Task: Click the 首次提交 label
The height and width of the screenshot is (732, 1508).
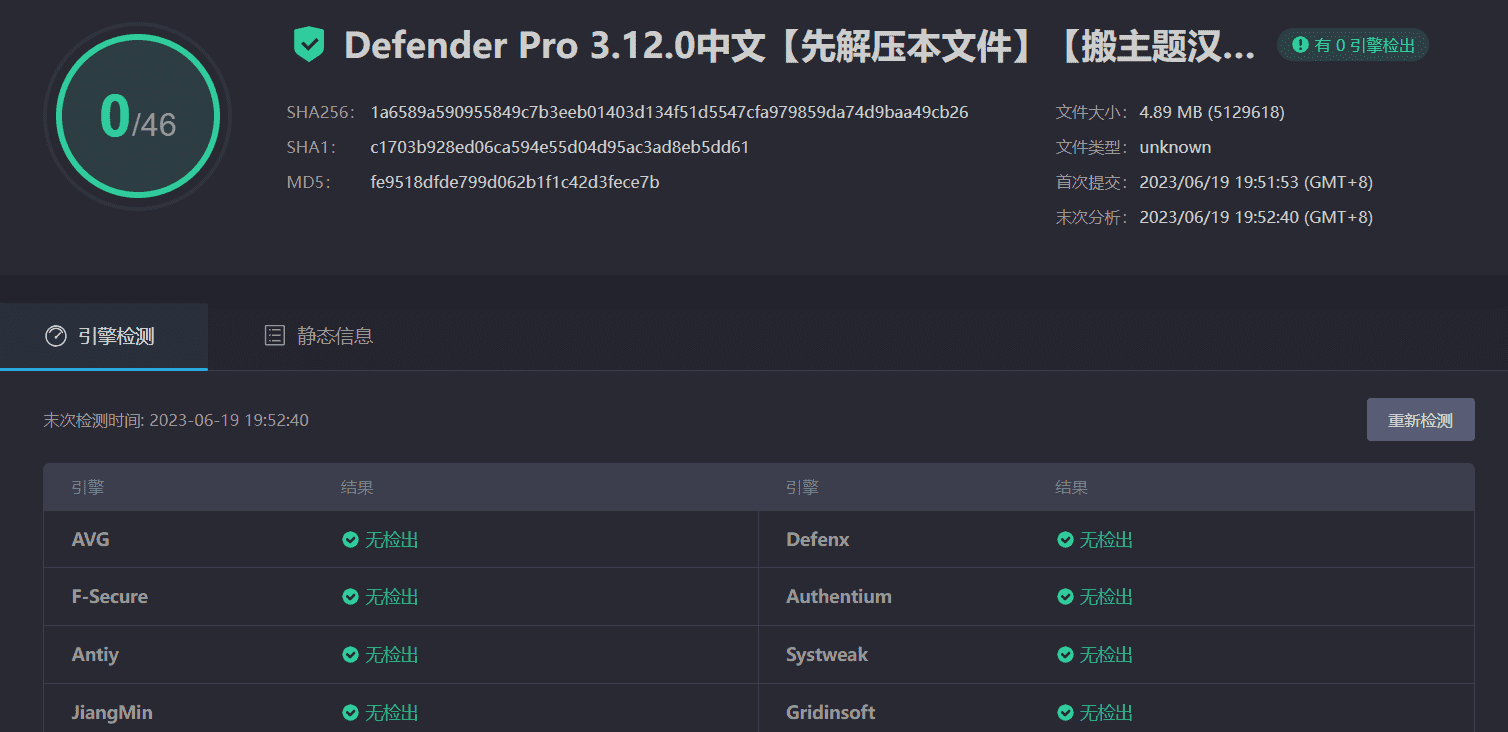Action: coord(1092,182)
